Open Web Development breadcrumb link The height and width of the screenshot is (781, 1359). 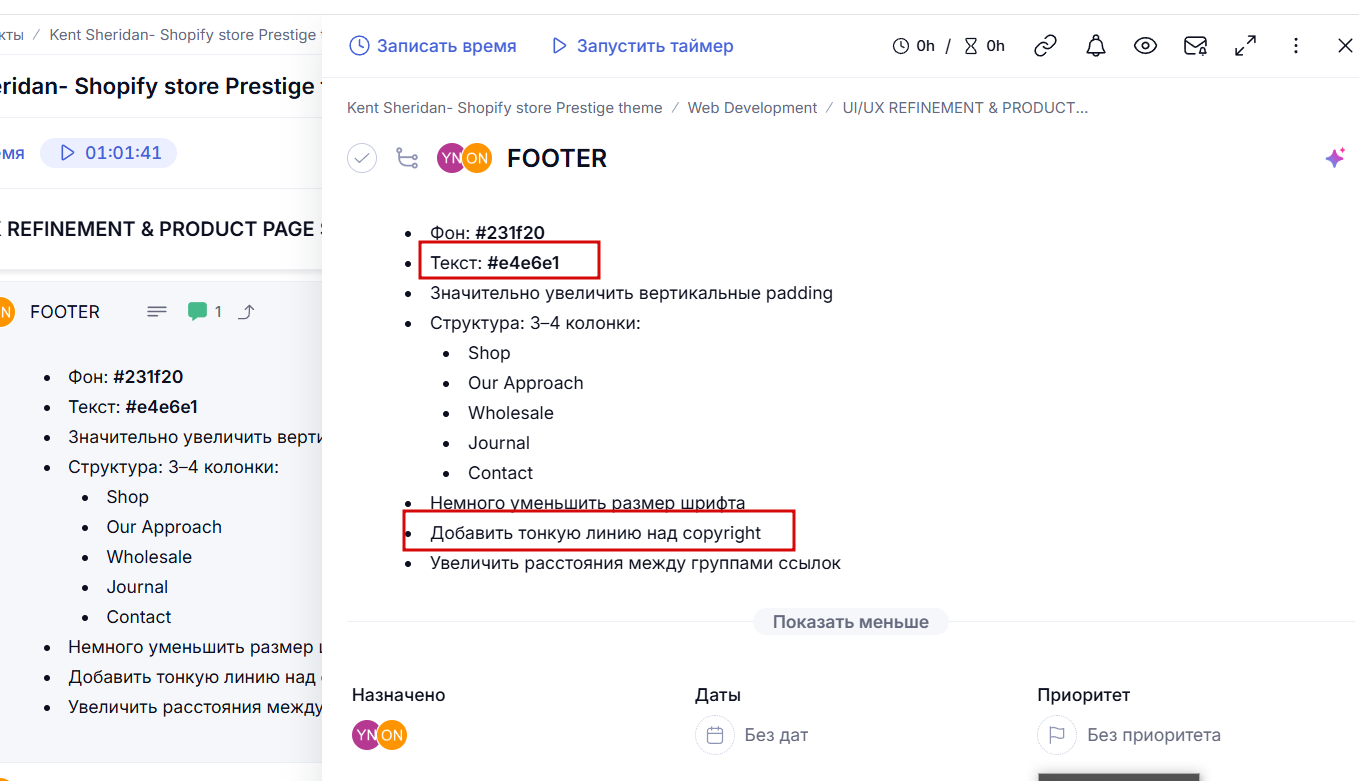[x=752, y=108]
